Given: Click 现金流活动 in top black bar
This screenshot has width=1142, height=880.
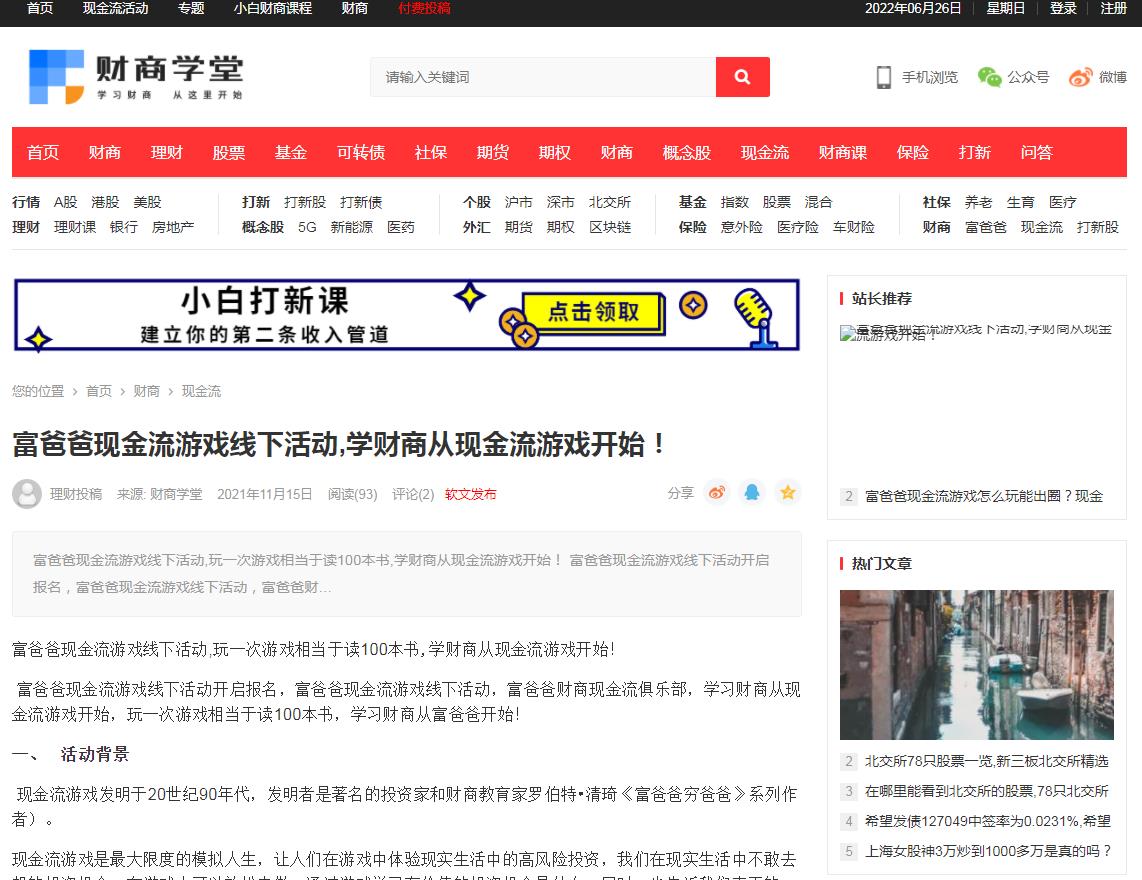Looking at the screenshot, I should click(x=115, y=8).
